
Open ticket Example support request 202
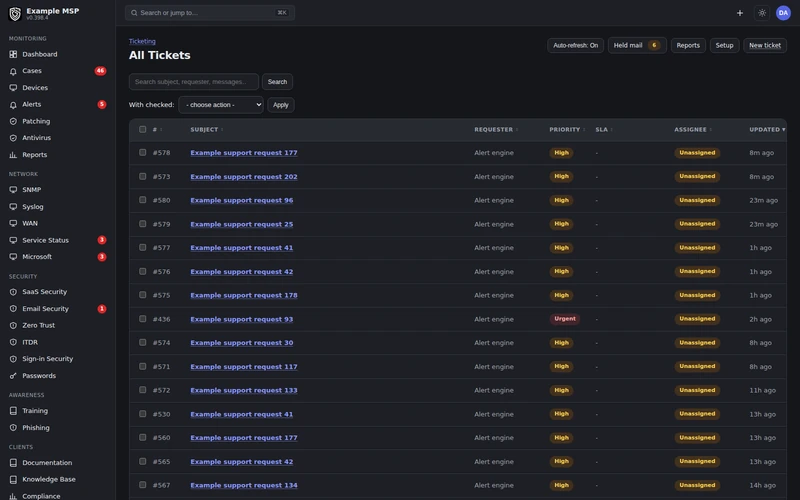click(x=244, y=177)
